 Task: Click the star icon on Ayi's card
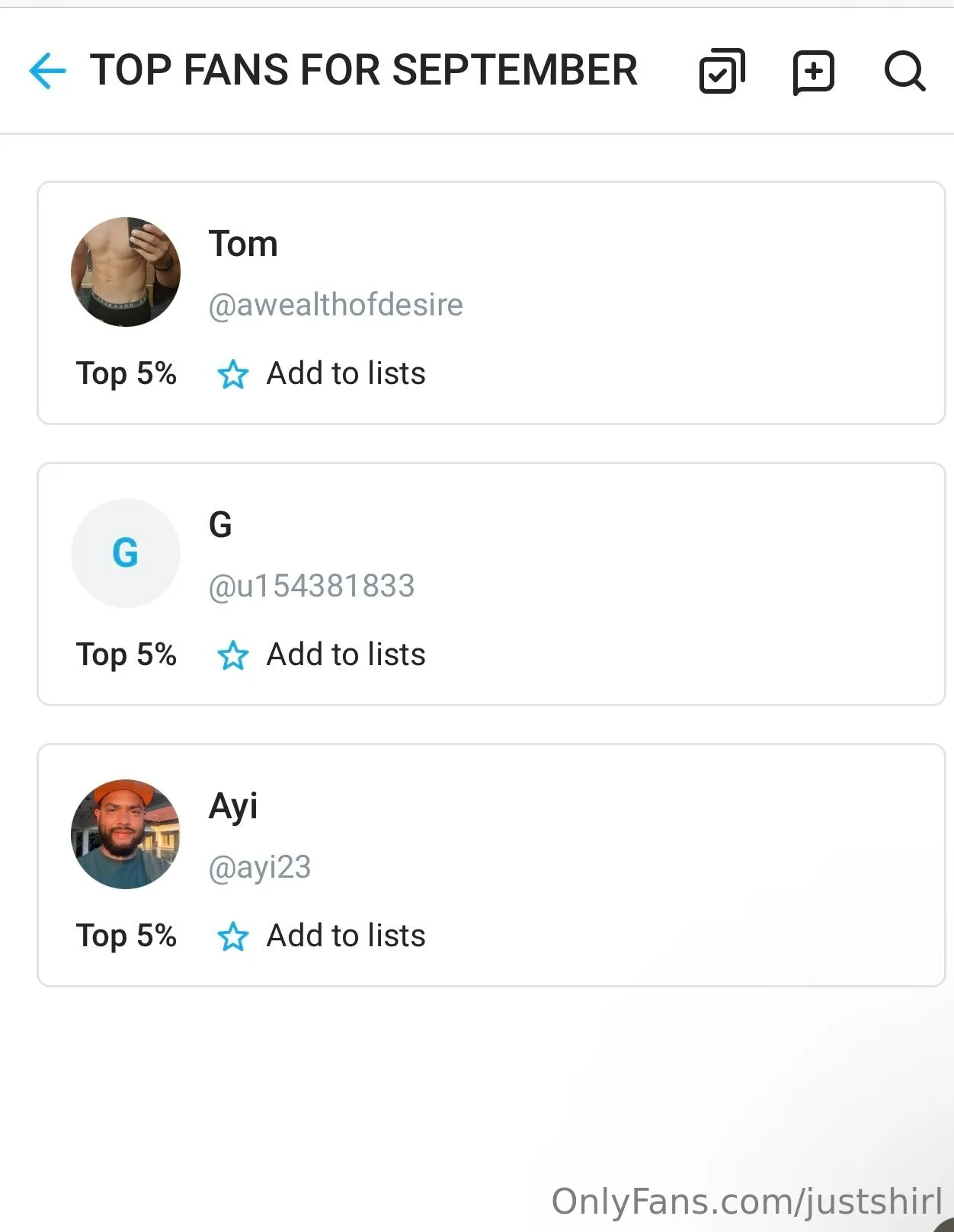coord(232,936)
